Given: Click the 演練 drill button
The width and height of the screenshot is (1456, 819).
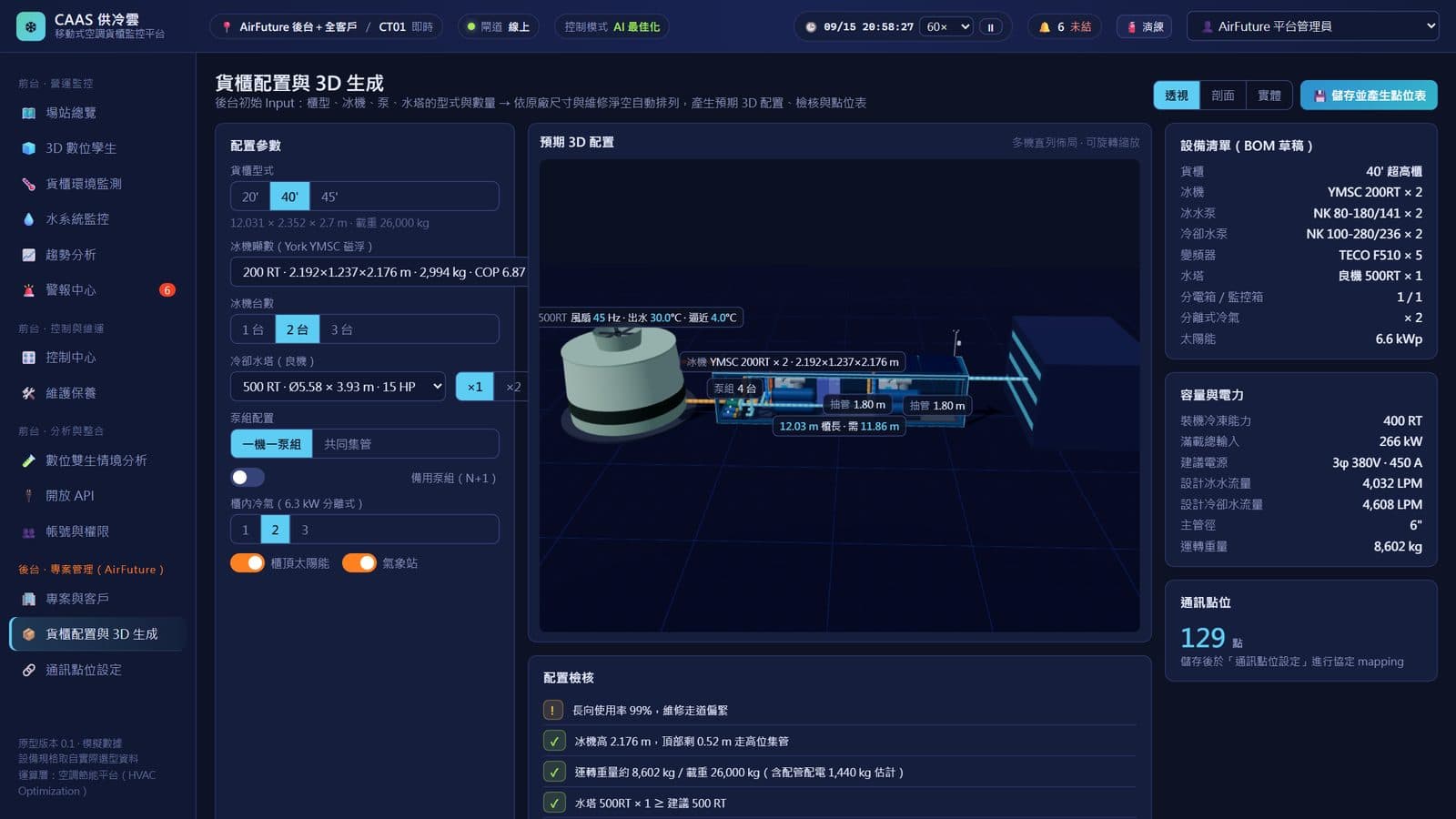Looking at the screenshot, I should (1144, 26).
